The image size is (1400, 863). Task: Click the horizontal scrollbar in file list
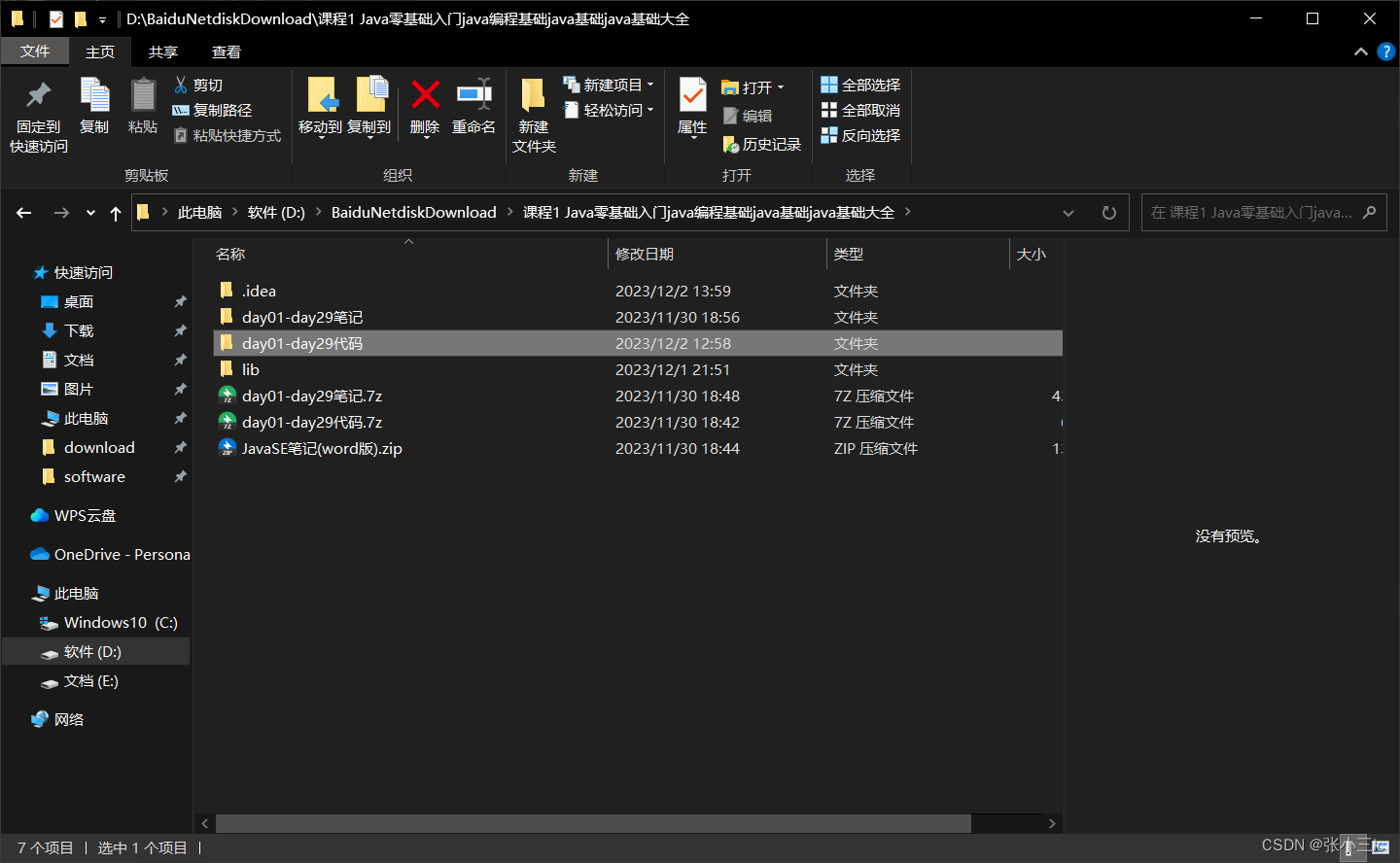click(x=593, y=823)
